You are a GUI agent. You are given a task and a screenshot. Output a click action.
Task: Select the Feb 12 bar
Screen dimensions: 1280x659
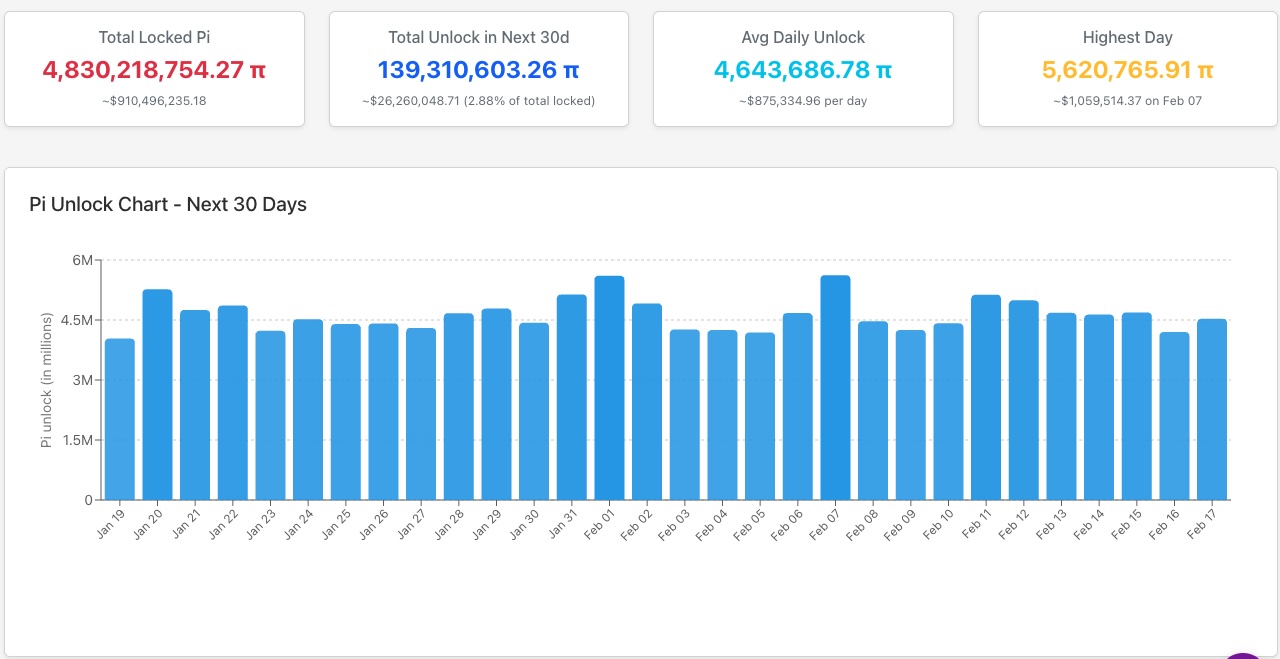point(1024,400)
